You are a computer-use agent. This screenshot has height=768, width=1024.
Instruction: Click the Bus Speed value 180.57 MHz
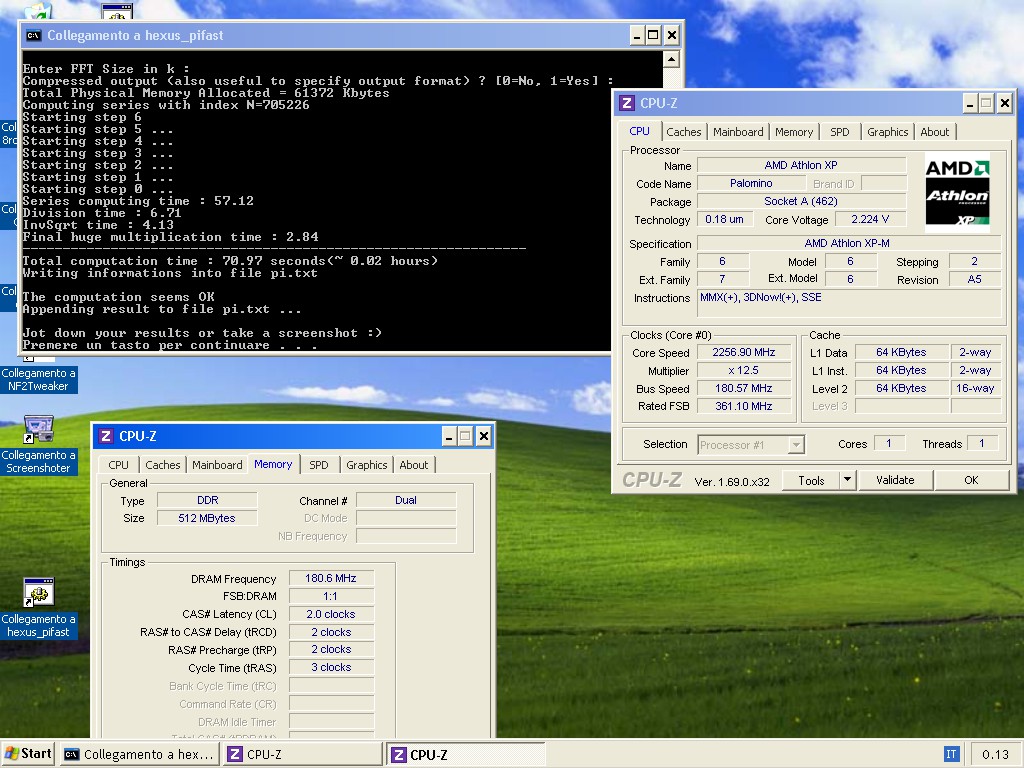744,388
